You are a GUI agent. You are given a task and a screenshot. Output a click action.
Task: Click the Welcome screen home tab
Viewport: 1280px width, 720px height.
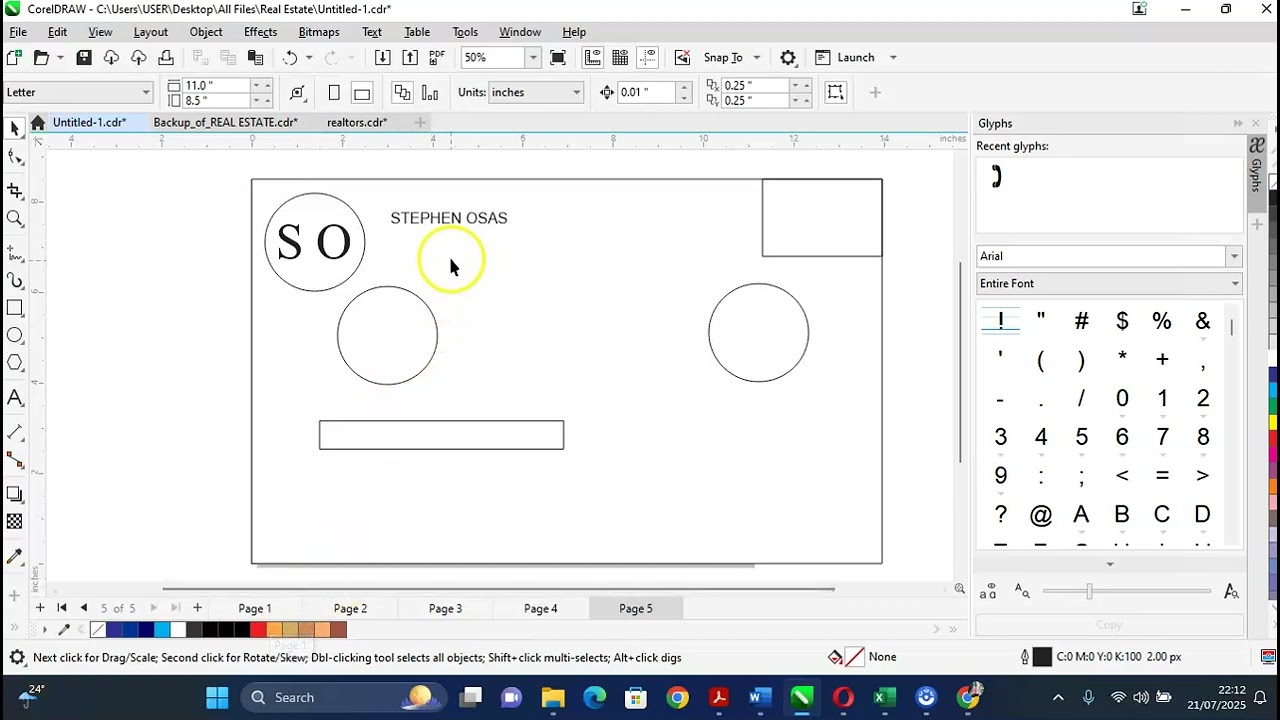38,122
